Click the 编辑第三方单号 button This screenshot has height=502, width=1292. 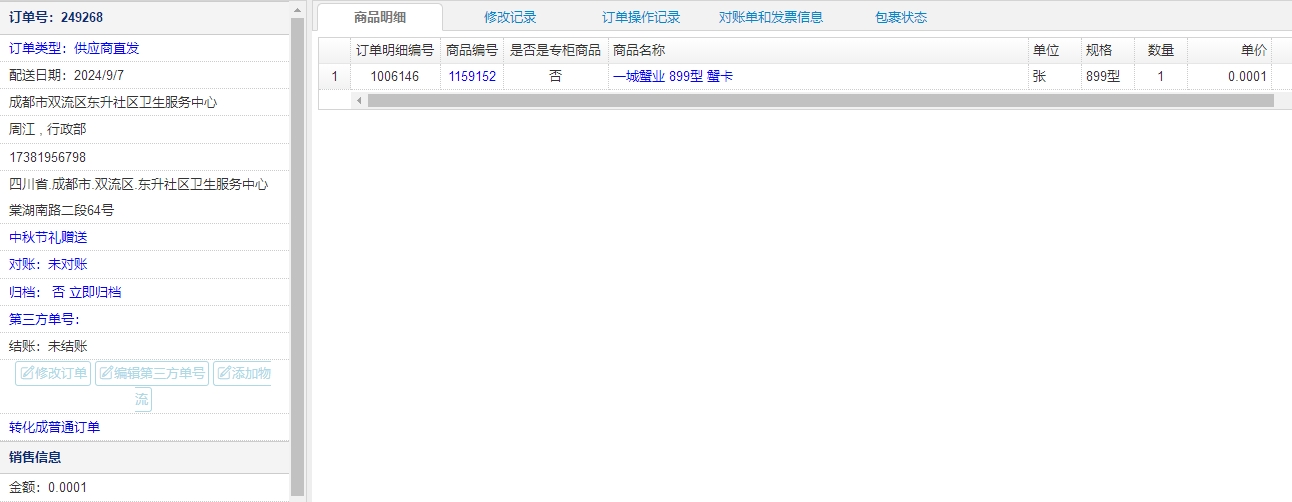152,374
